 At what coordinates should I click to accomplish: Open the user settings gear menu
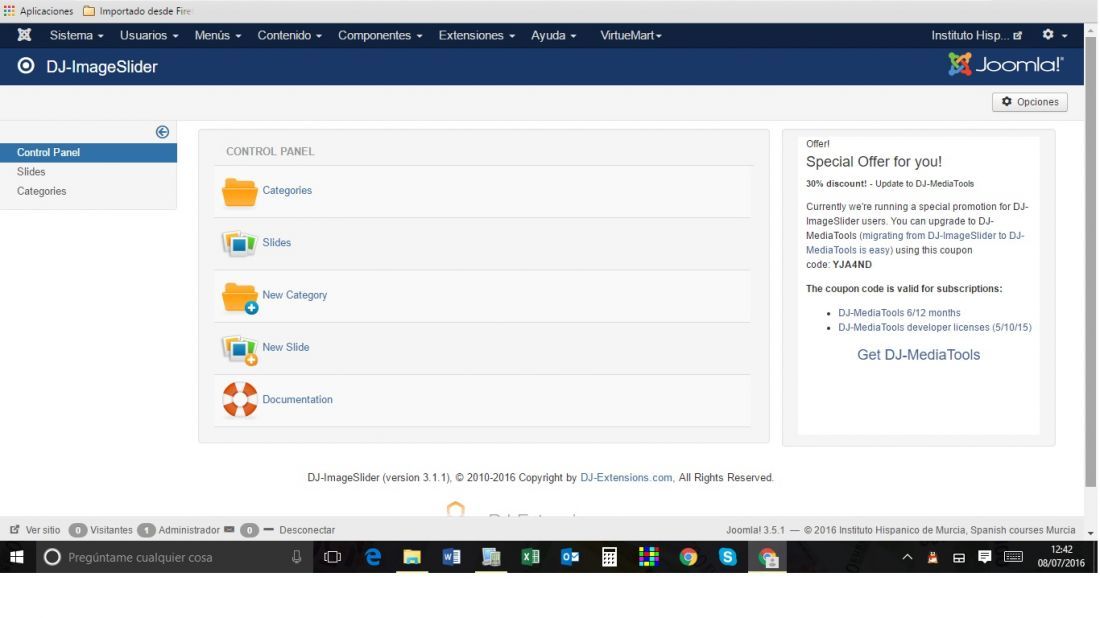pyautogui.click(x=1054, y=34)
